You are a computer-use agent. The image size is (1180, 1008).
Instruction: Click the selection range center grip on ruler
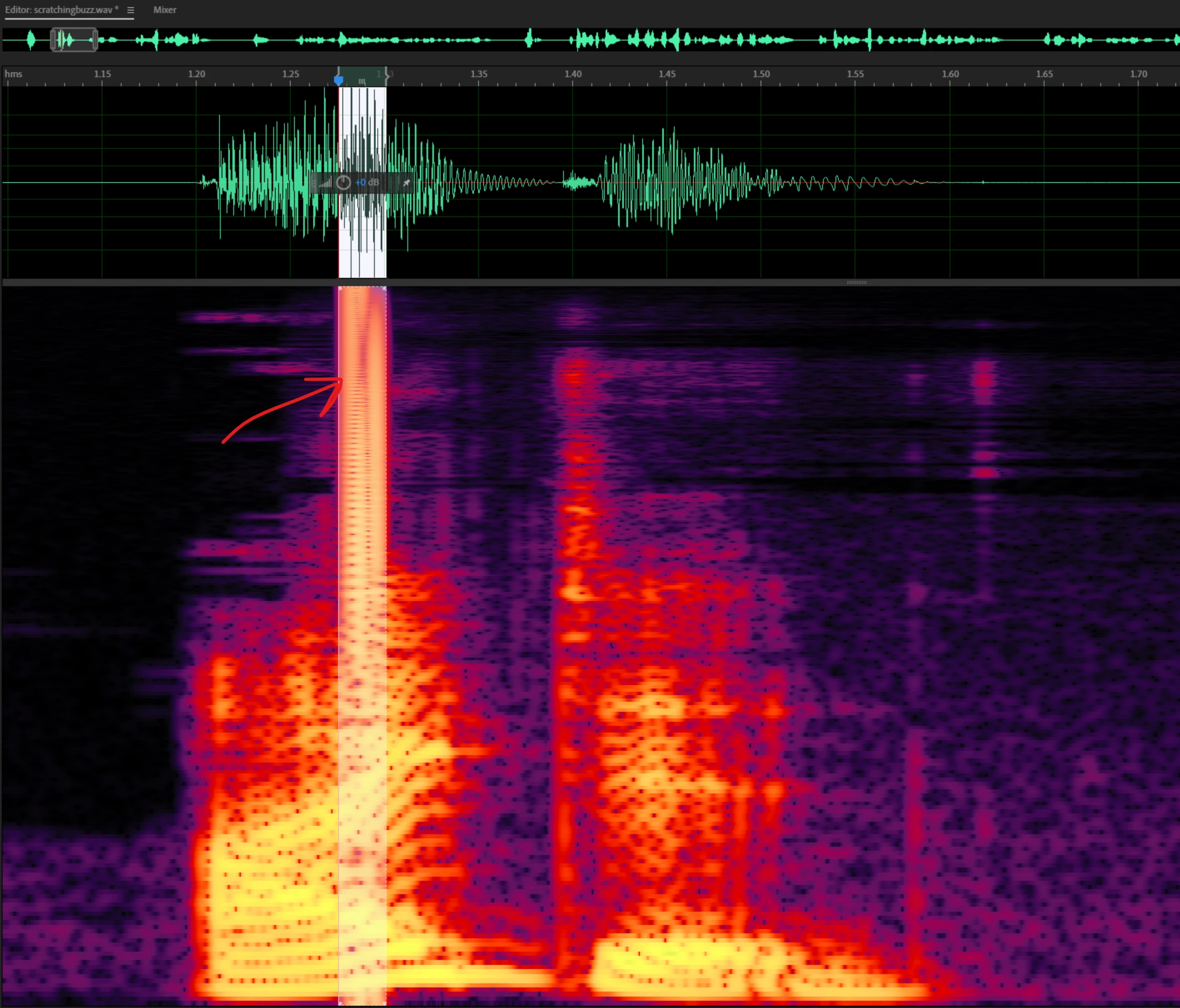tap(362, 82)
